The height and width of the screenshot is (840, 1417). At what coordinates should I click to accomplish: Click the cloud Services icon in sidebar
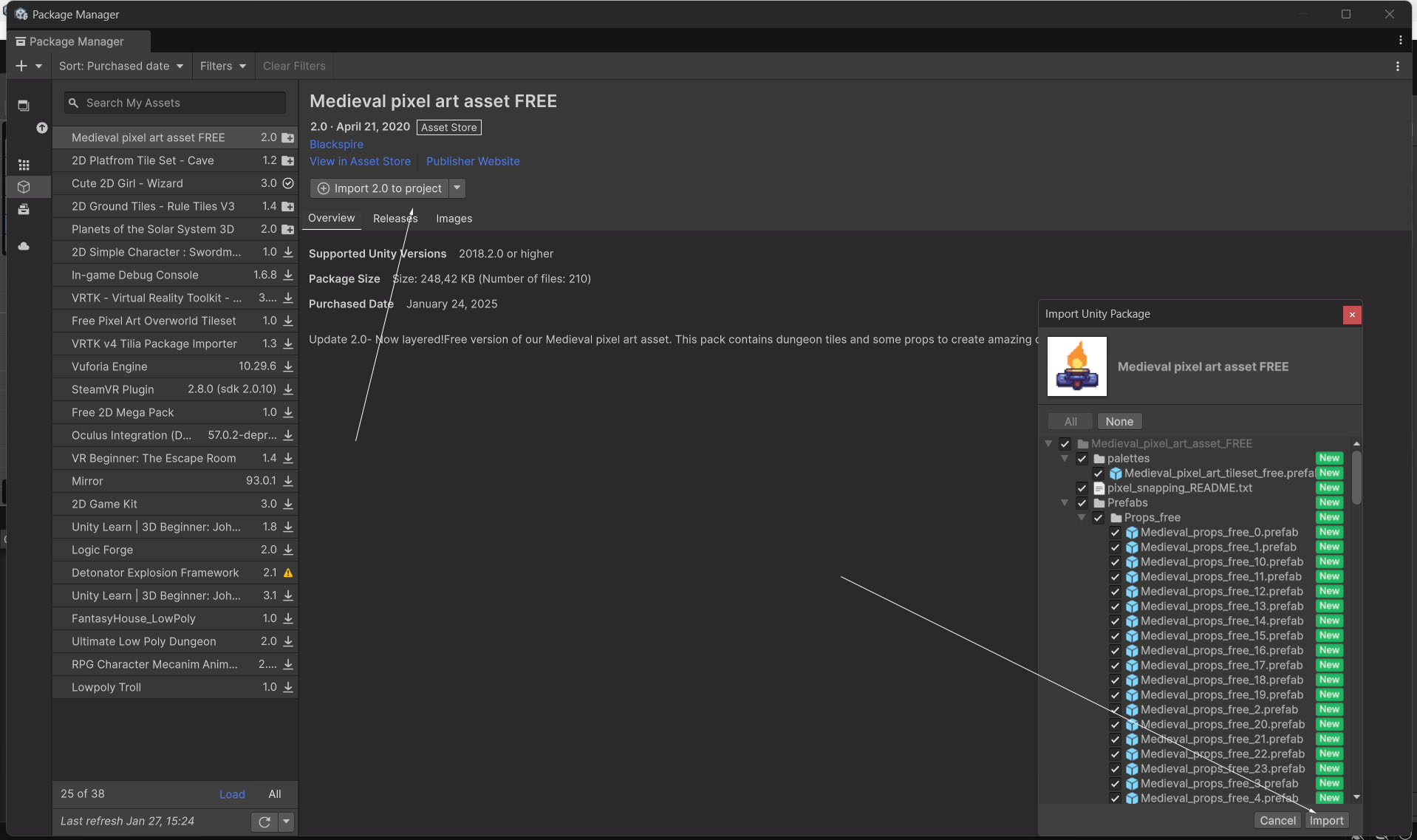[24, 246]
